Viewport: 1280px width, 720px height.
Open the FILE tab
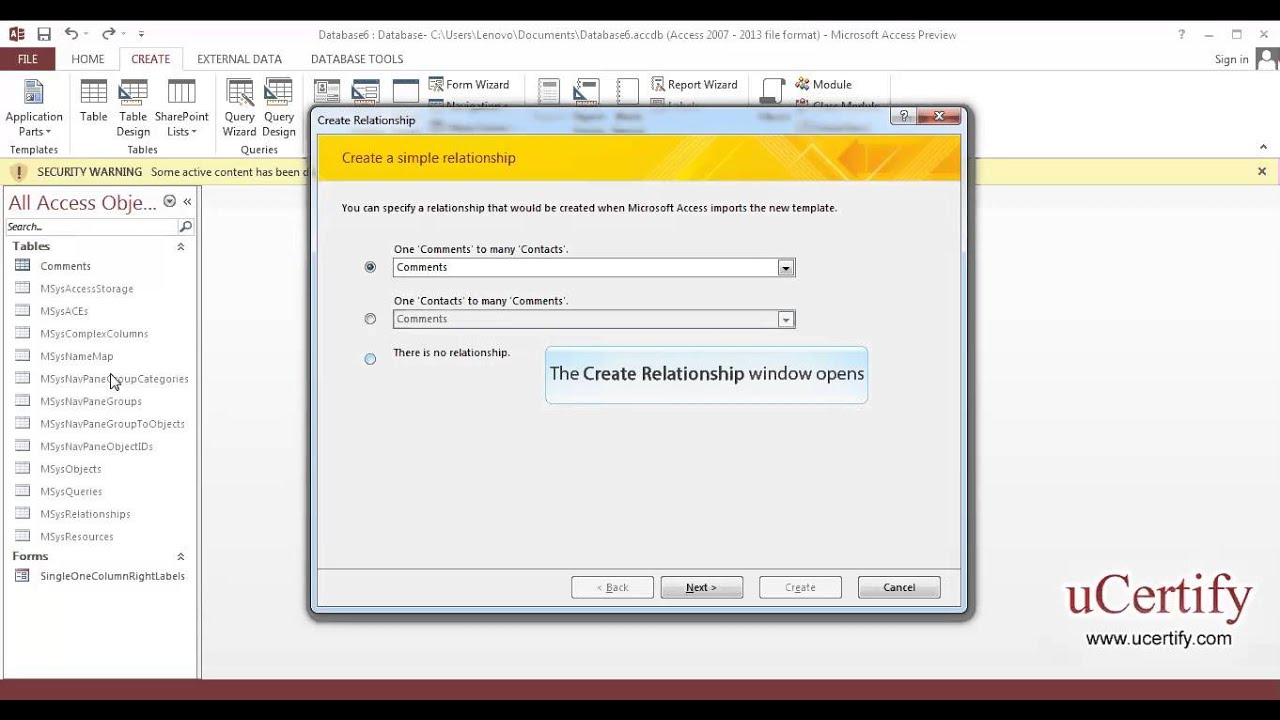coord(28,59)
